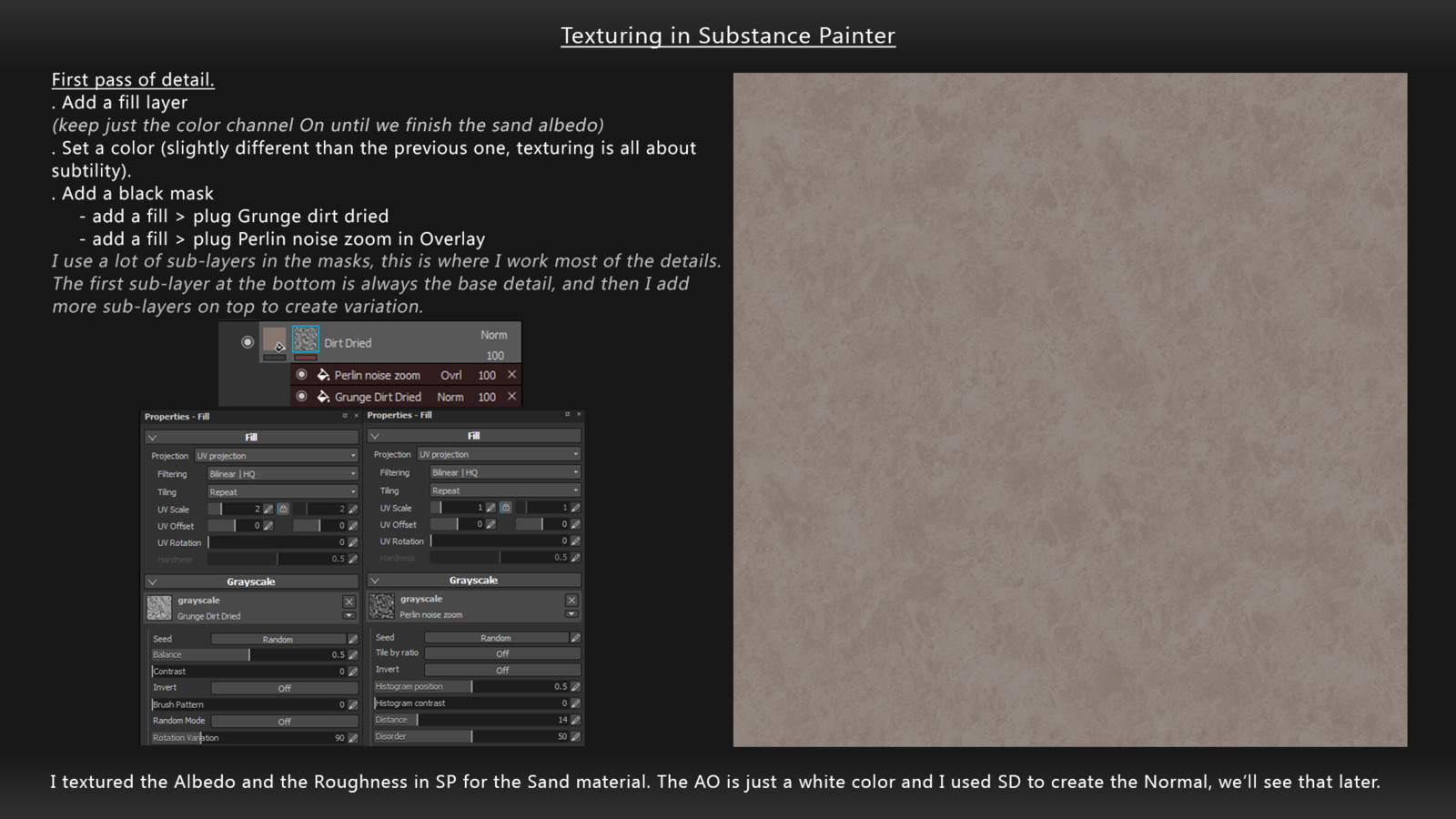The width and height of the screenshot is (1456, 819).
Task: Collapse the Fill section in right Properties panel
Action: [x=375, y=436]
